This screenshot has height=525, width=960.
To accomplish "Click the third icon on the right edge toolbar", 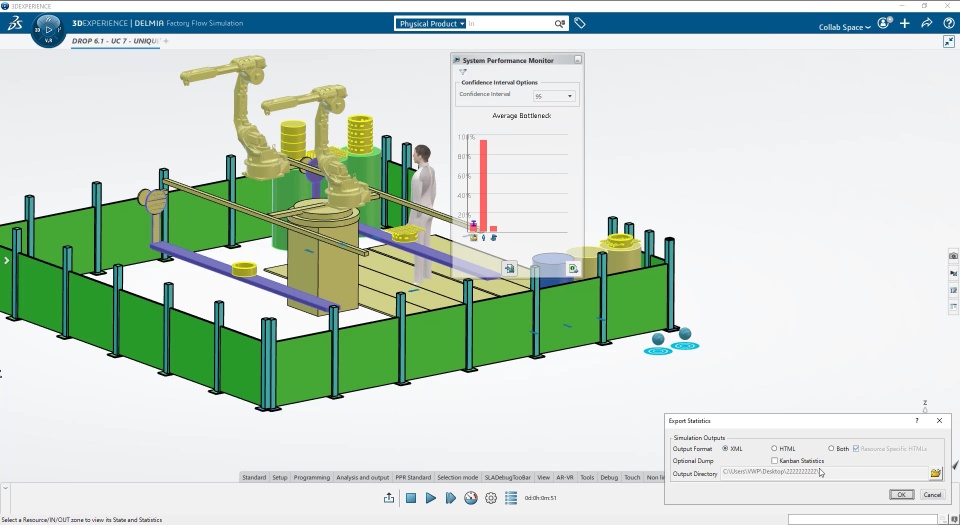I will click(953, 290).
